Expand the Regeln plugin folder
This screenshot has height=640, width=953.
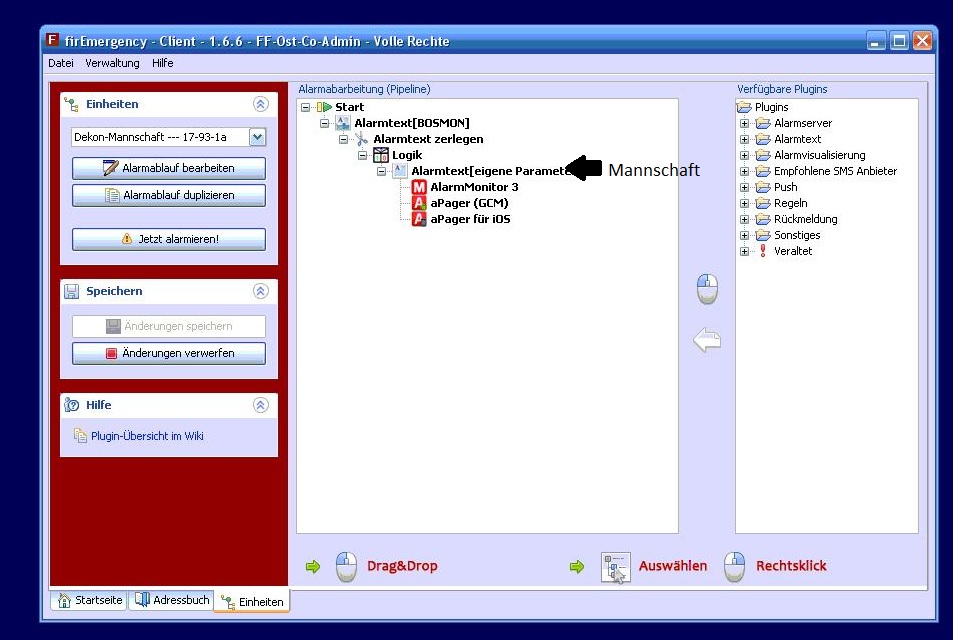tap(744, 203)
